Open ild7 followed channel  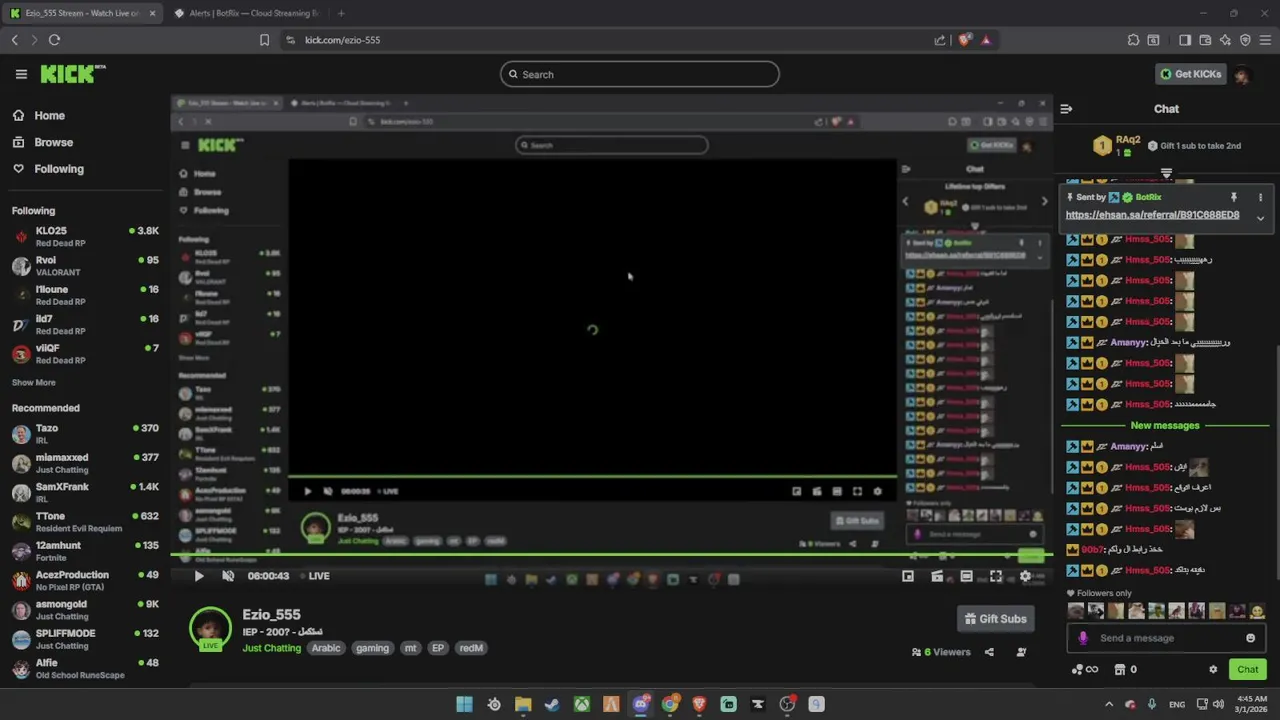85,324
